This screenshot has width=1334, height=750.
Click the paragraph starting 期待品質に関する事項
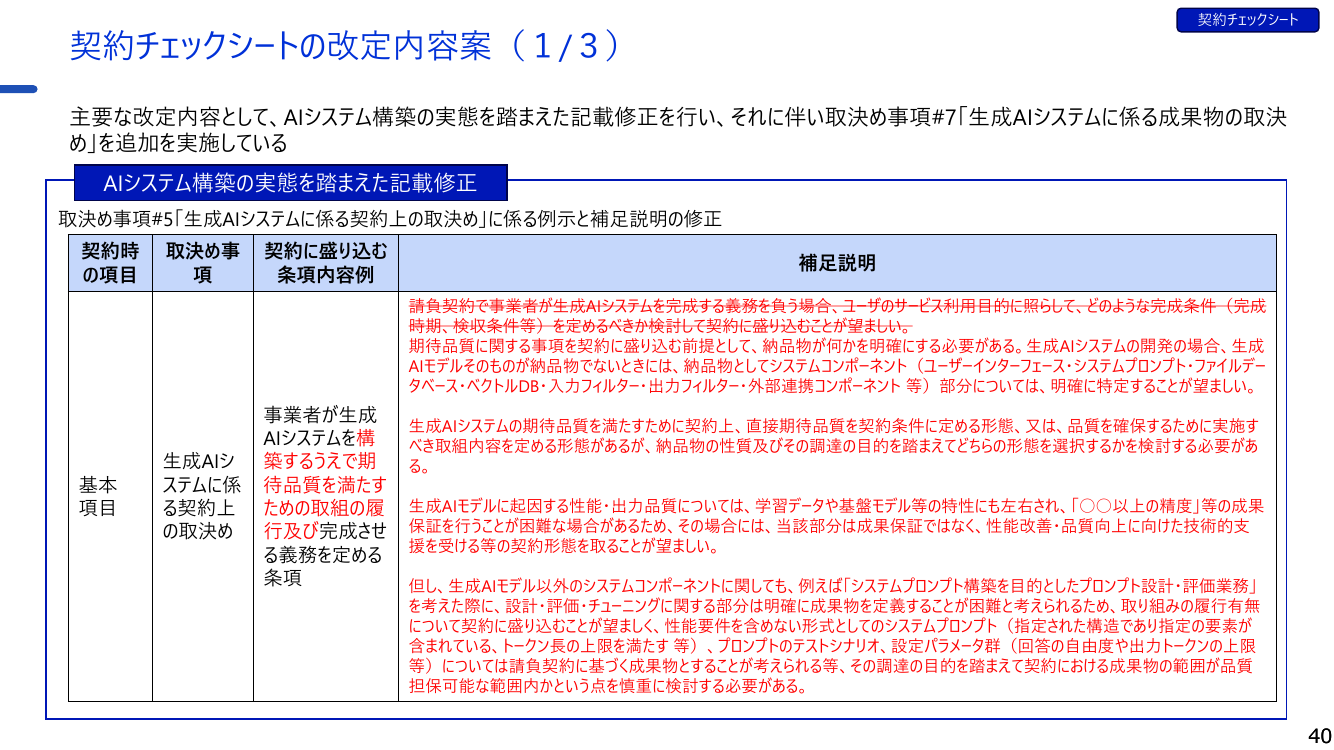click(837, 366)
